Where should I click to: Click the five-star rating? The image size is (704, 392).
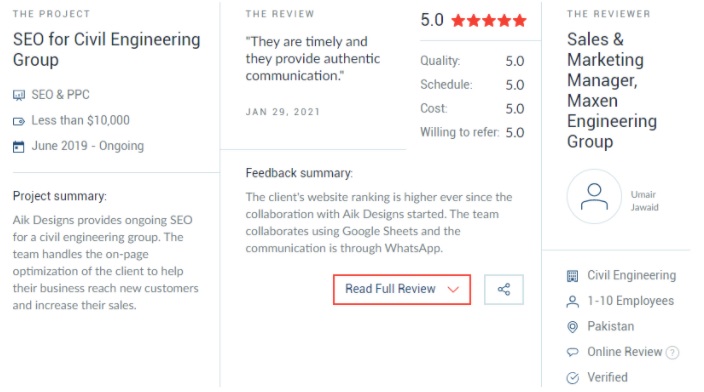pyautogui.click(x=488, y=20)
